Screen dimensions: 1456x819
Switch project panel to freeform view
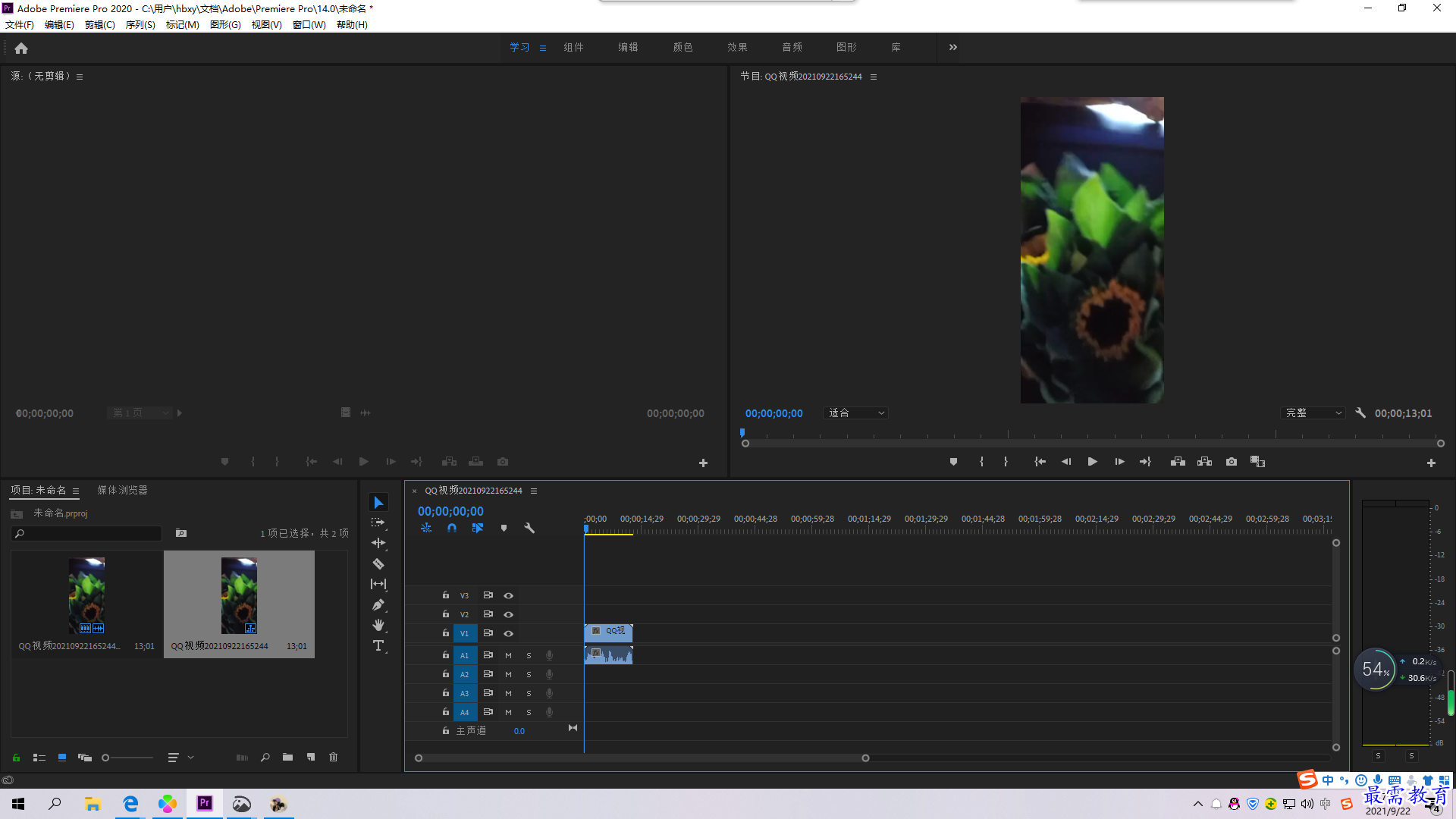85,757
